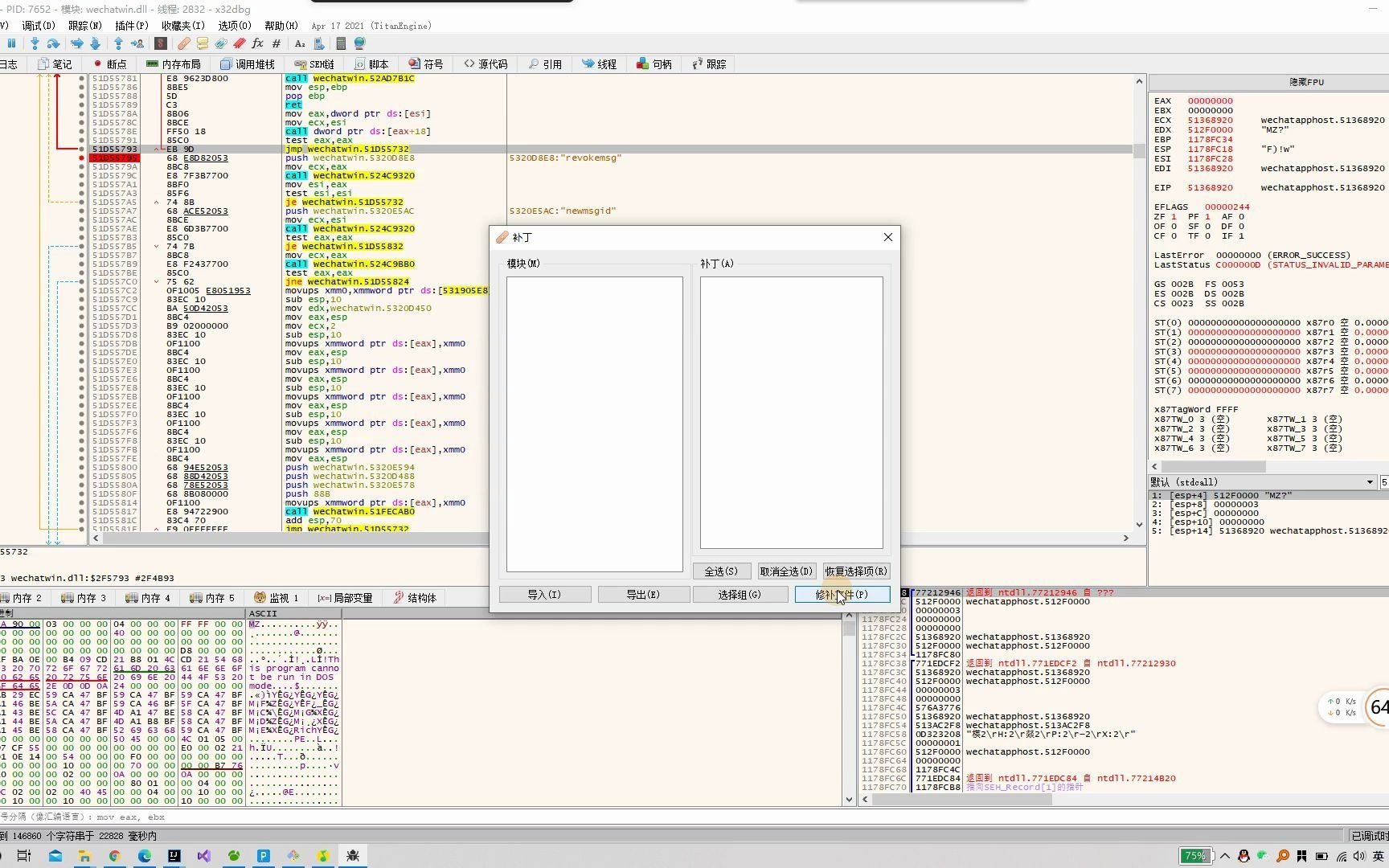This screenshot has width=1389, height=868.
Task: Click the Functions fx toolbar icon
Action: coord(257,43)
